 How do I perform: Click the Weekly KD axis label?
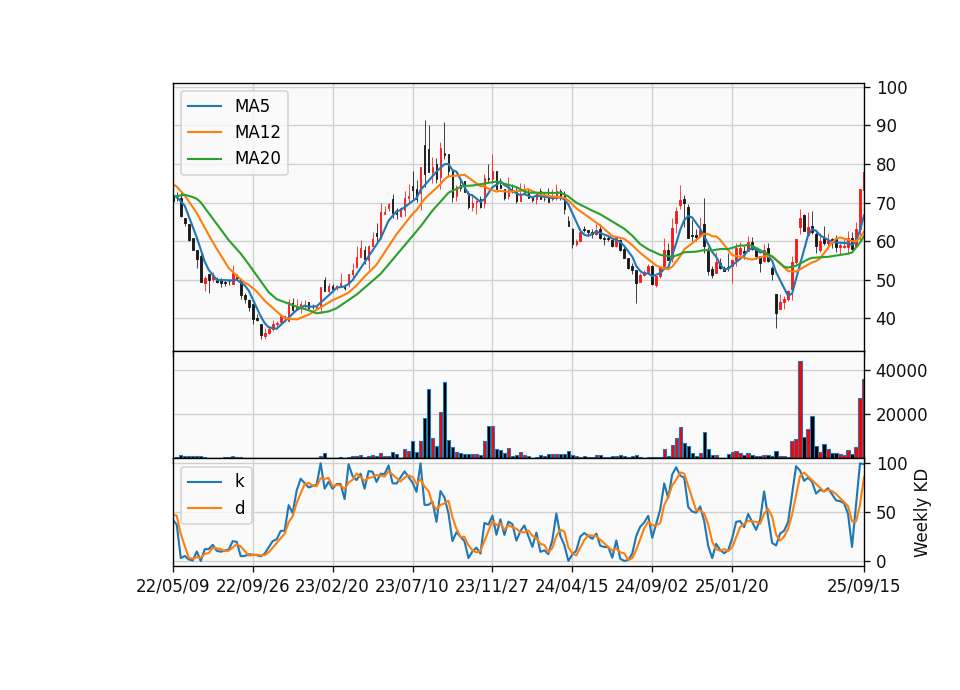point(920,513)
